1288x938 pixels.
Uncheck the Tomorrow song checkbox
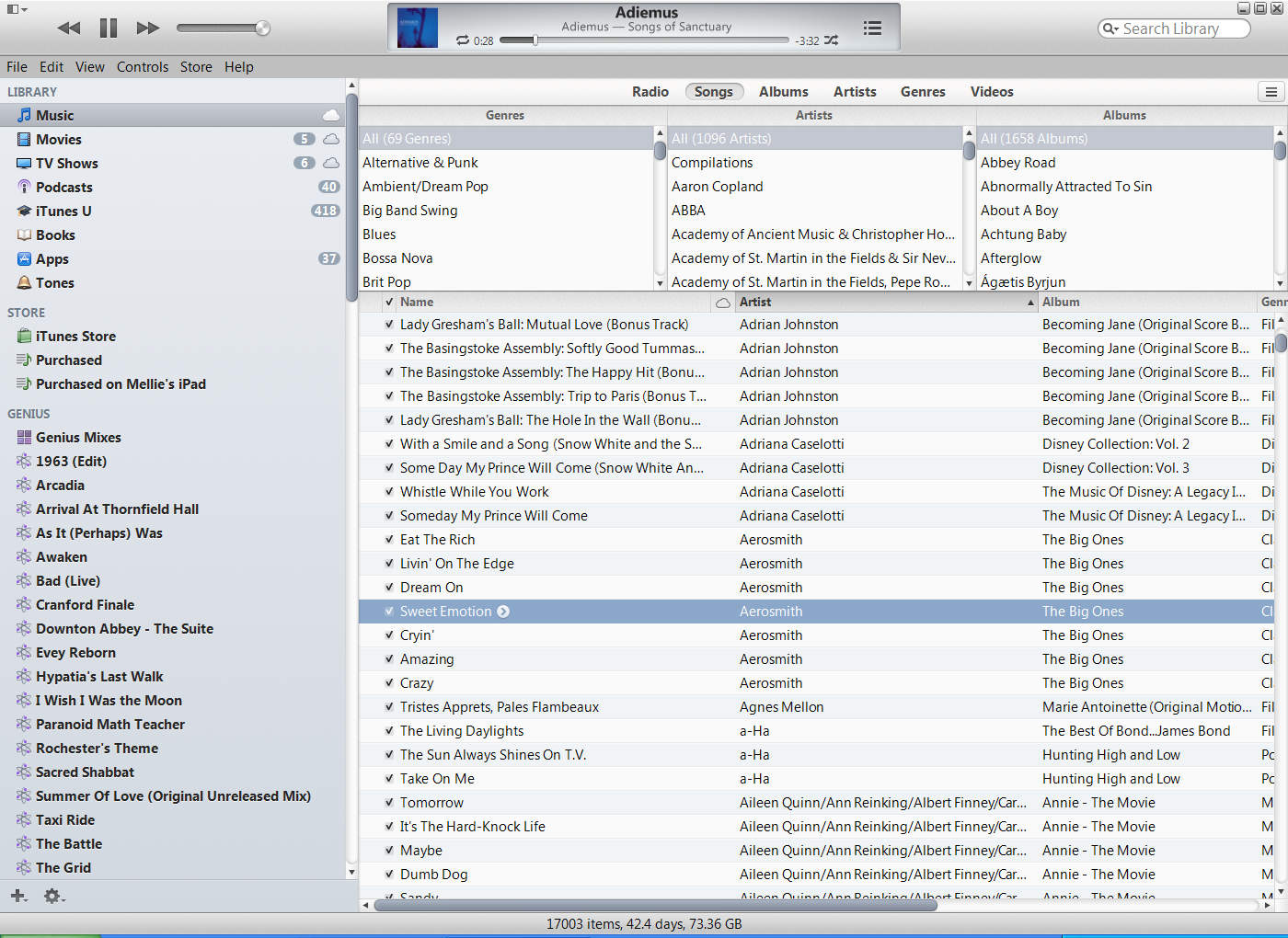pyautogui.click(x=389, y=802)
